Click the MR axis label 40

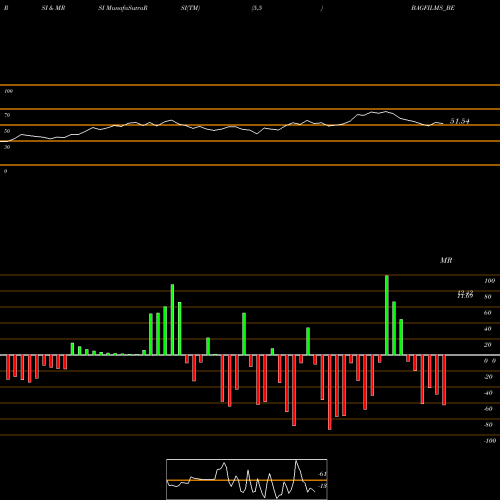(488, 329)
